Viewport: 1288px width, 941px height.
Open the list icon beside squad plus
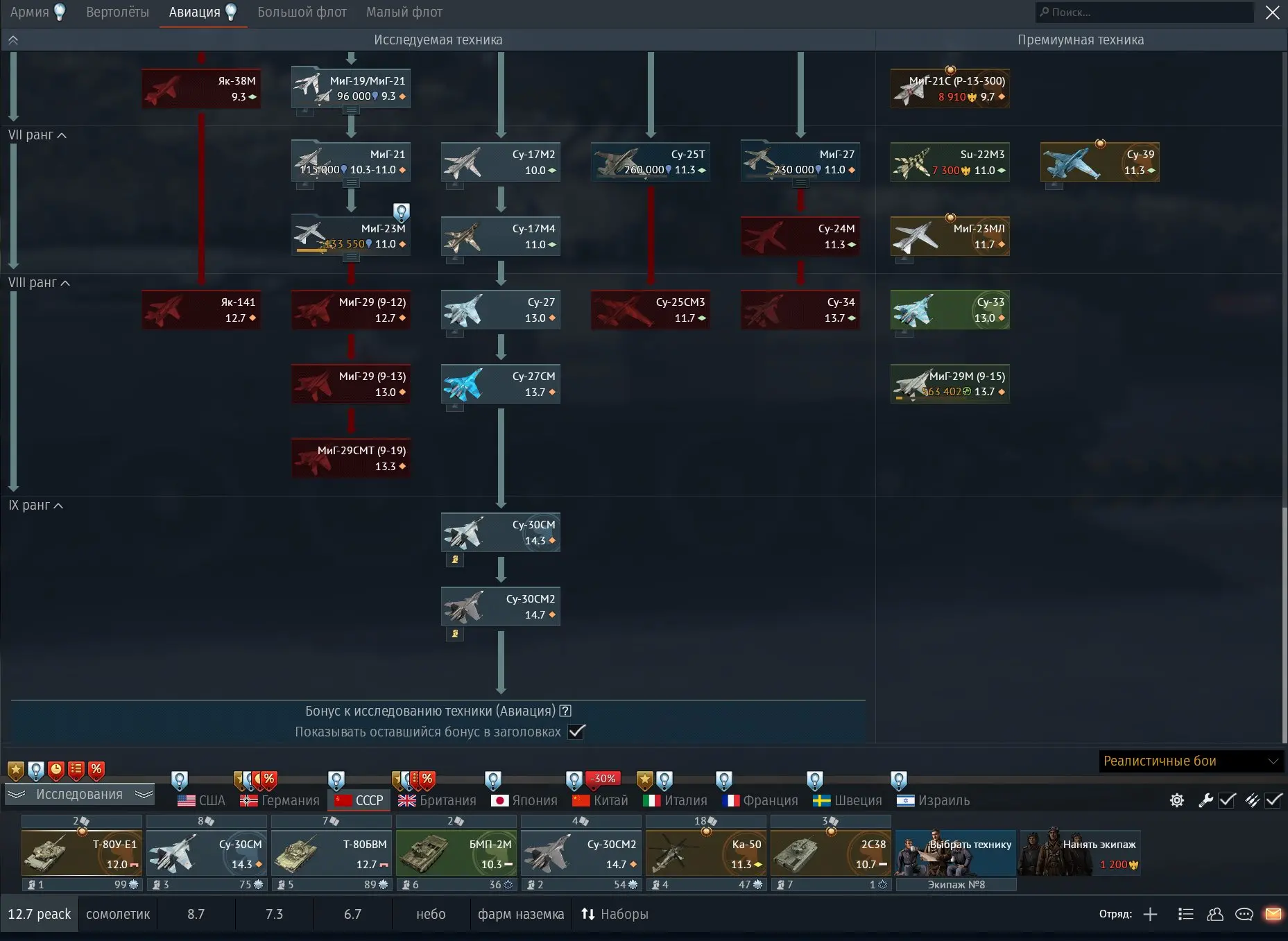pos(1185,914)
